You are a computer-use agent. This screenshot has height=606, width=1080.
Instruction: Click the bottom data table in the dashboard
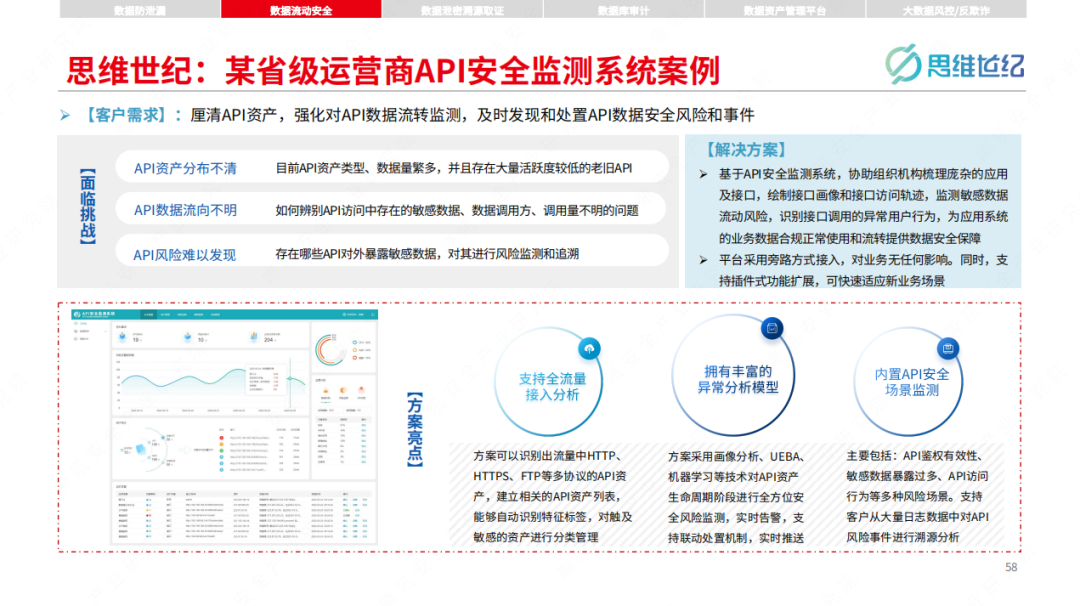pyautogui.click(x=243, y=512)
